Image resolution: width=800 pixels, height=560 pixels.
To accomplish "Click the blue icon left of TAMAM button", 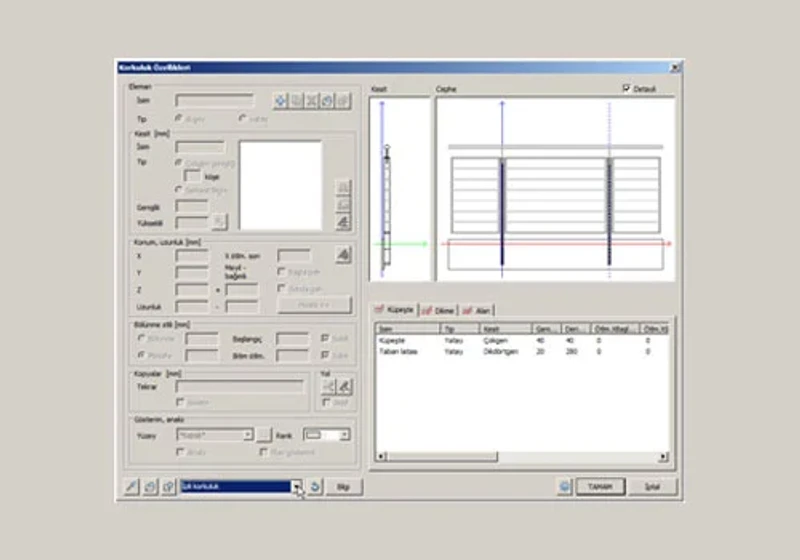I will click(565, 487).
